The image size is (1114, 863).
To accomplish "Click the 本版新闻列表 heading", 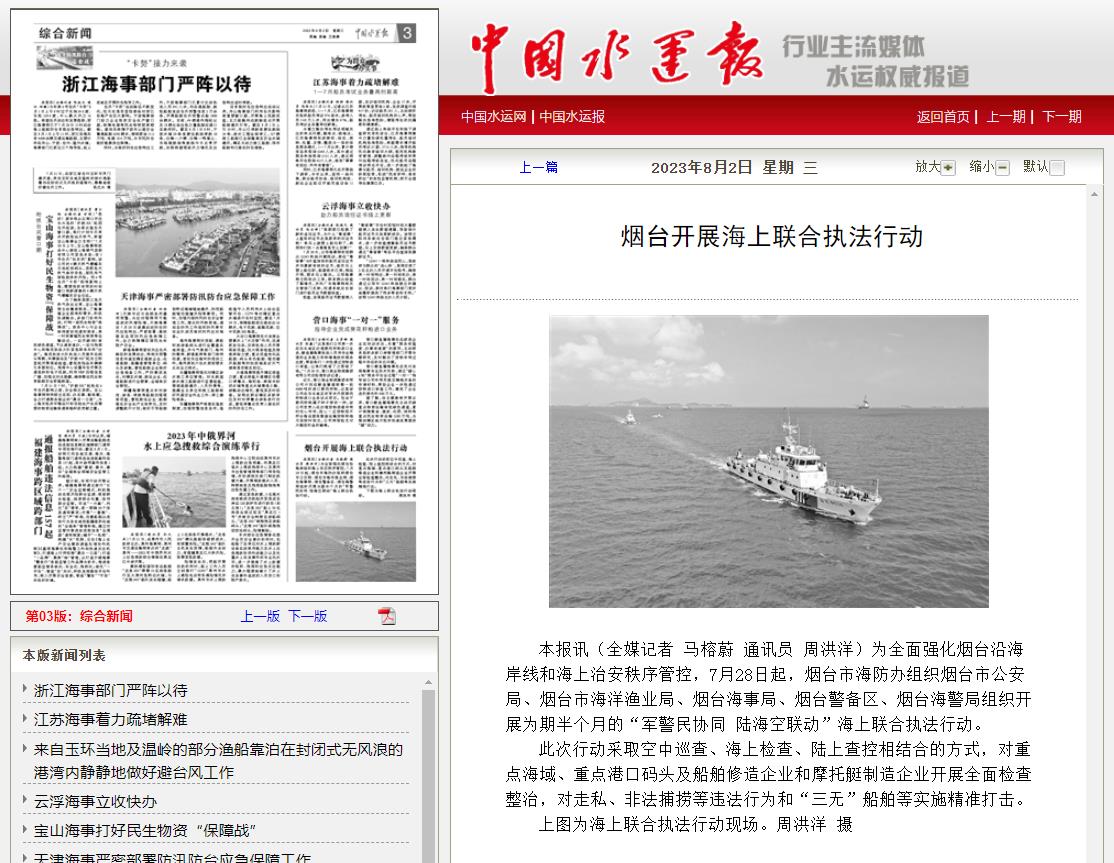I will pyautogui.click(x=64, y=655).
